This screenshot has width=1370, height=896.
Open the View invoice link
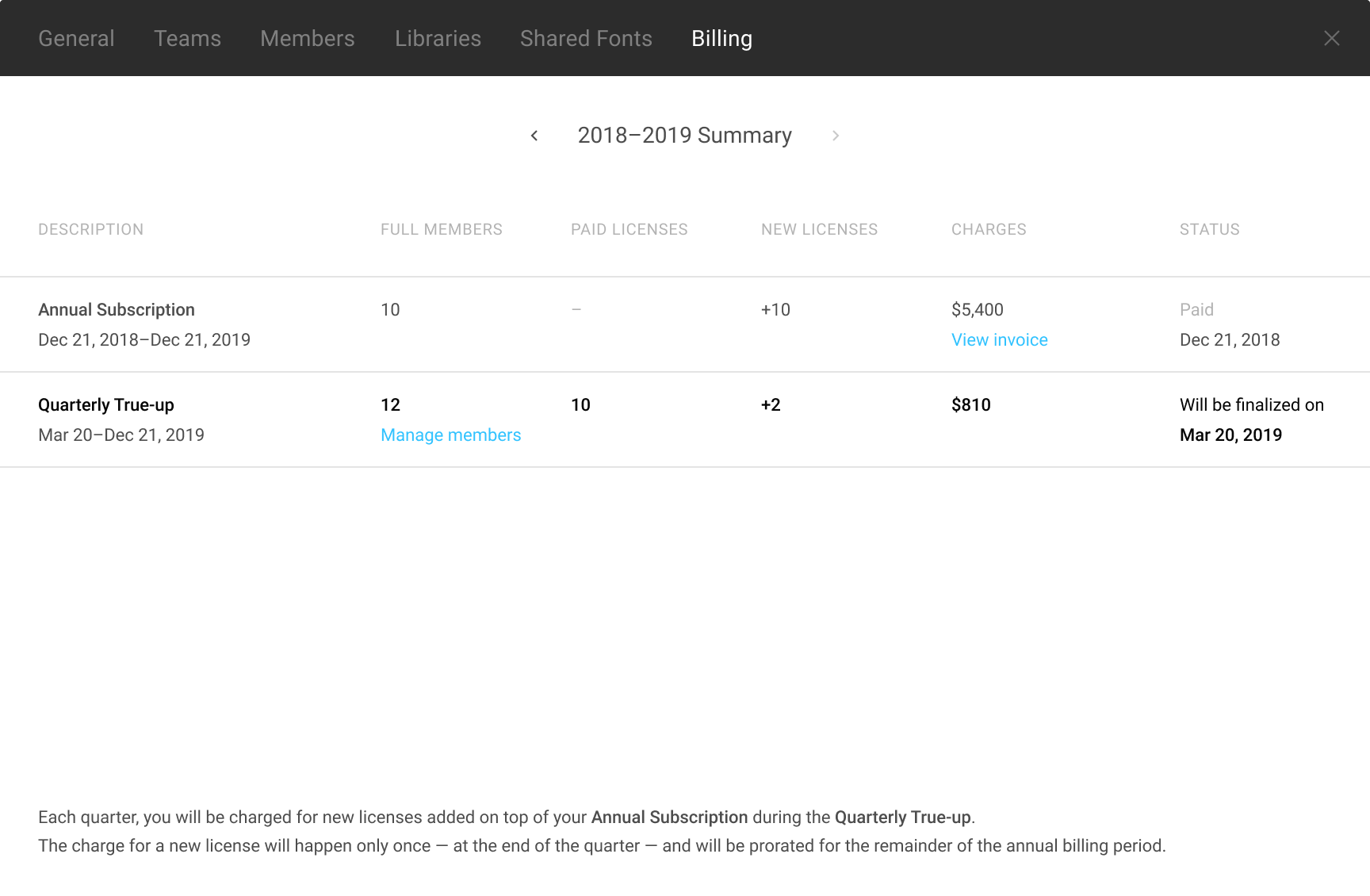(x=999, y=339)
